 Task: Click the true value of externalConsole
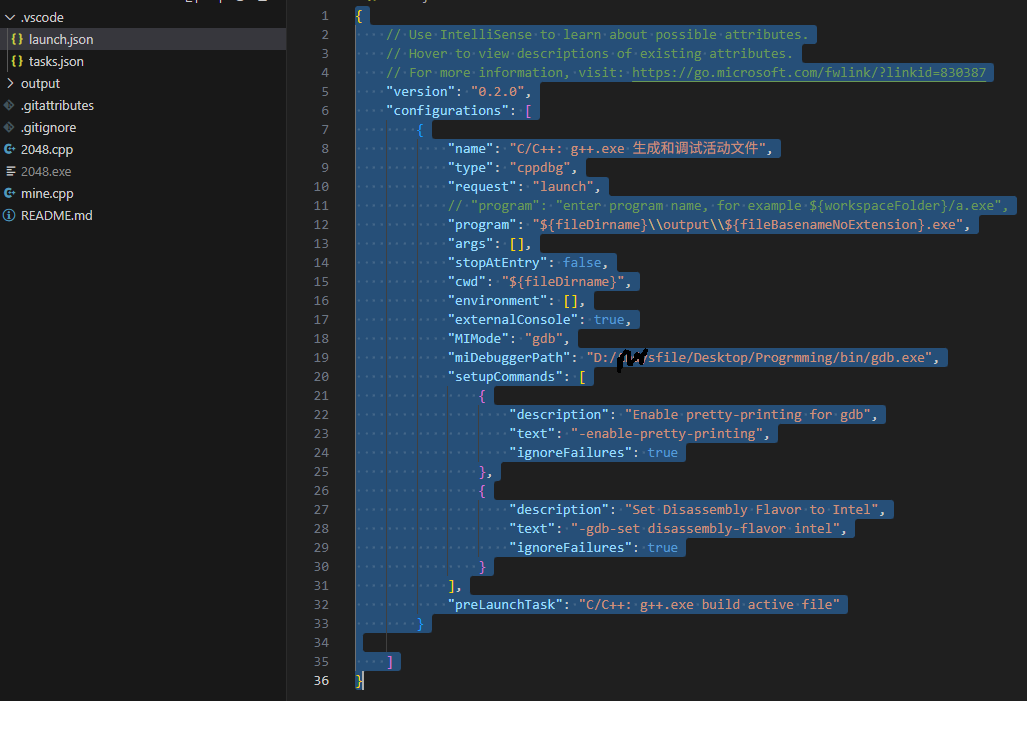tap(609, 320)
